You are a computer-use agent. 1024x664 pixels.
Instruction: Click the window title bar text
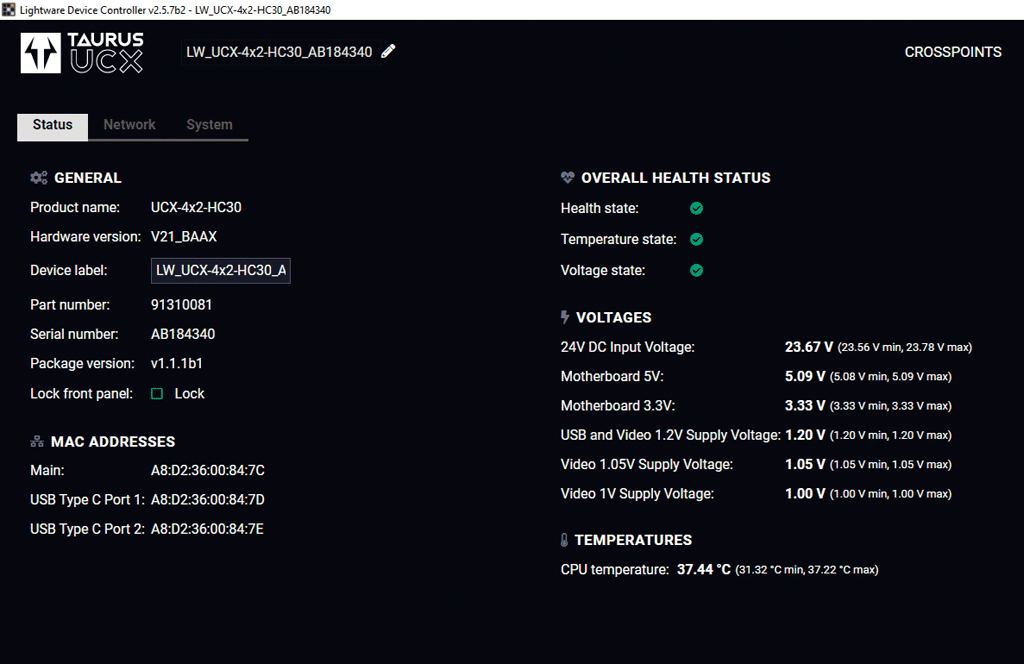pyautogui.click(x=175, y=10)
